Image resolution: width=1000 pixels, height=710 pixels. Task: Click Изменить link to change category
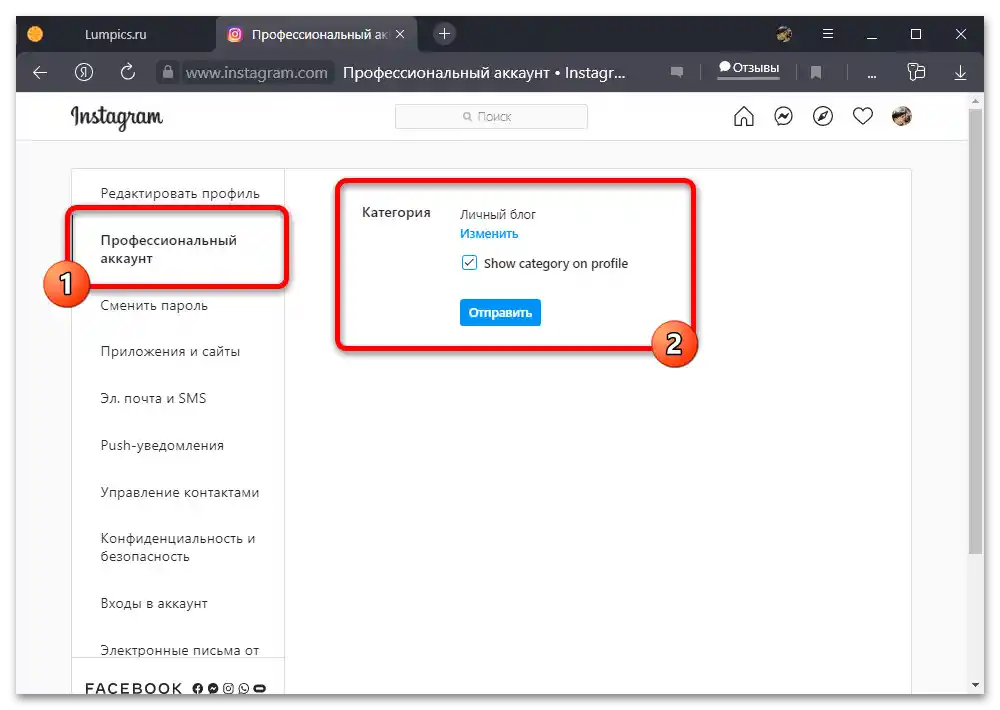pos(489,233)
